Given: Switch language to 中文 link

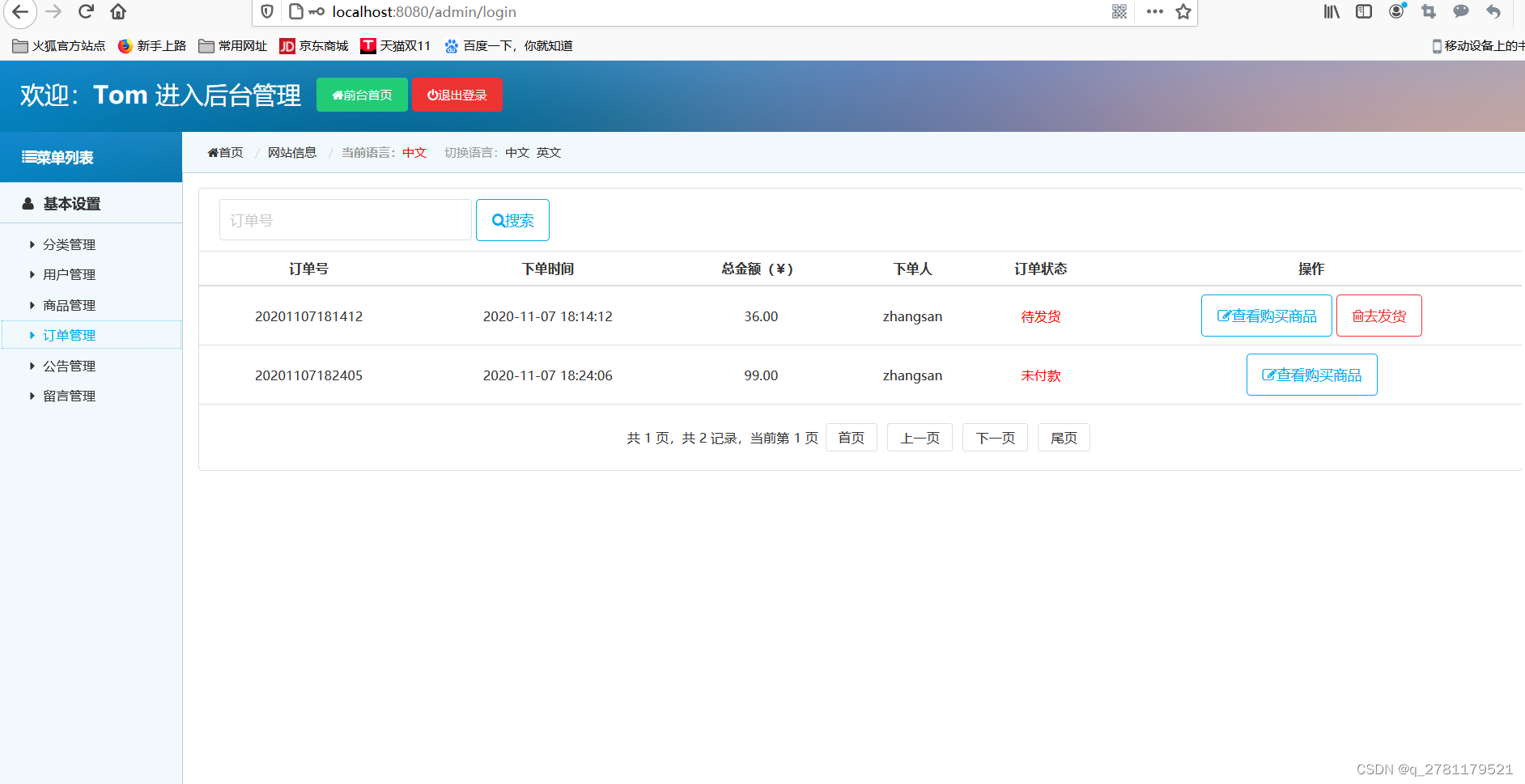Looking at the screenshot, I should click(x=517, y=152).
